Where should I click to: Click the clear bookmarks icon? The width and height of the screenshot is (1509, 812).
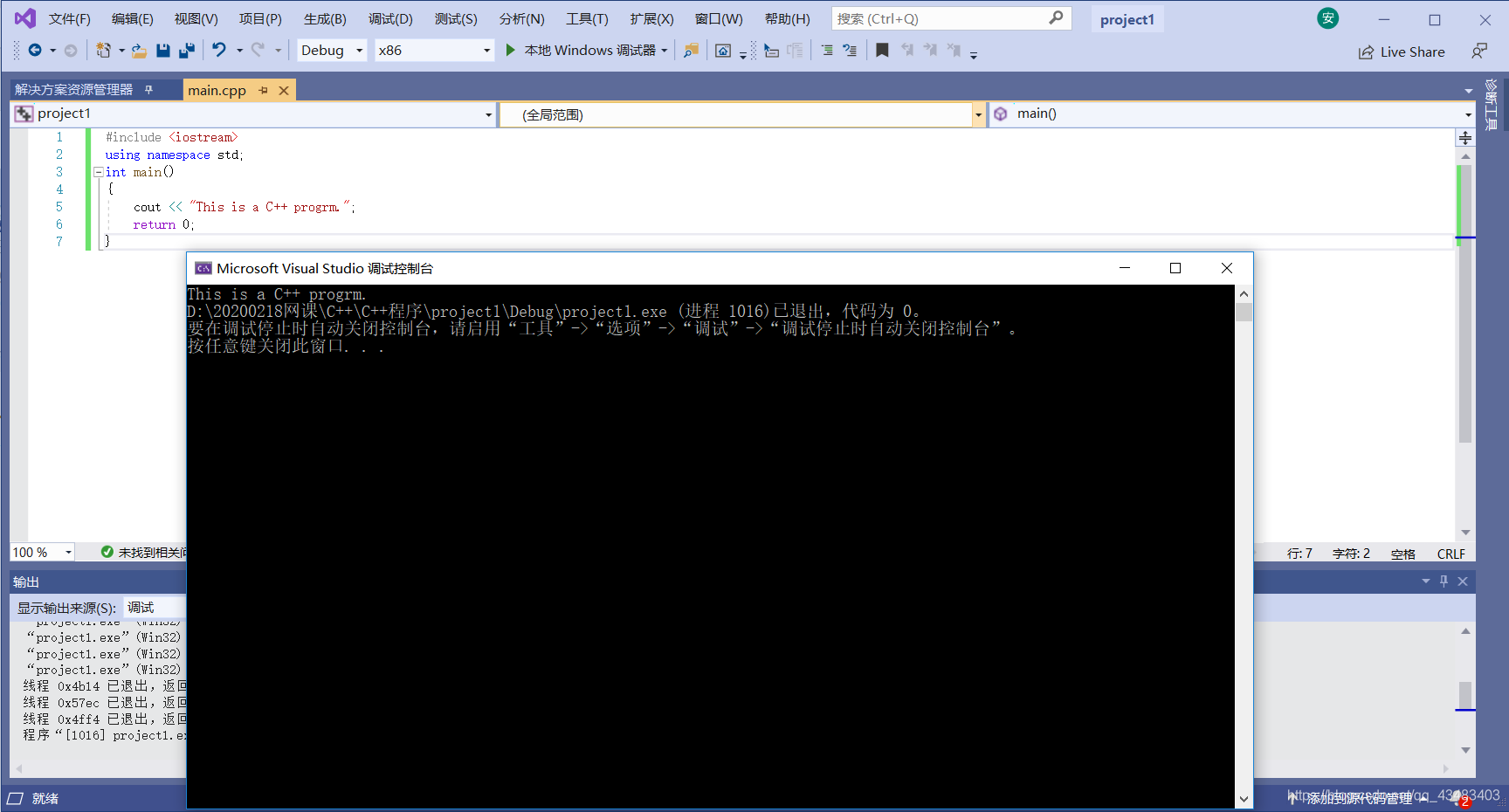(x=954, y=51)
